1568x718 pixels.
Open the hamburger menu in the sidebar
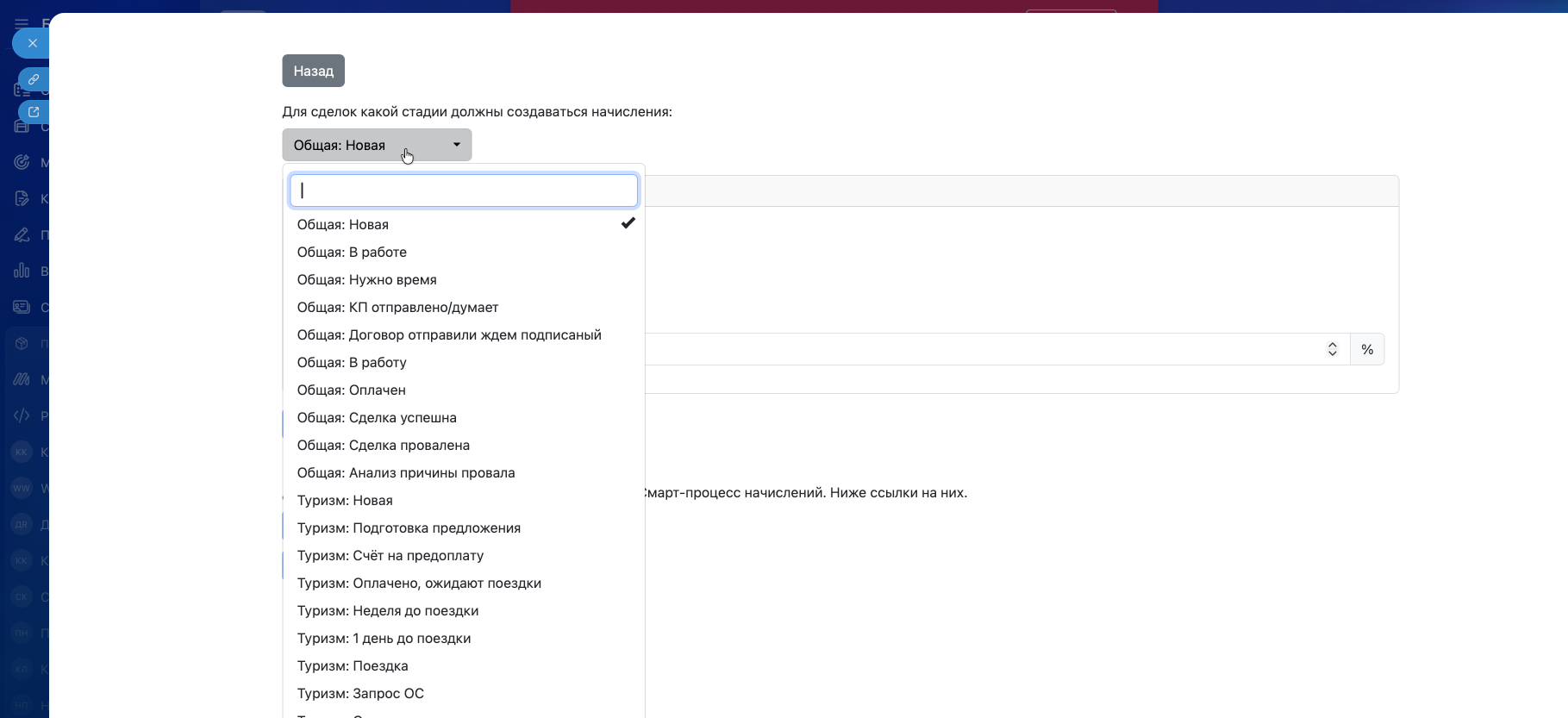22,23
